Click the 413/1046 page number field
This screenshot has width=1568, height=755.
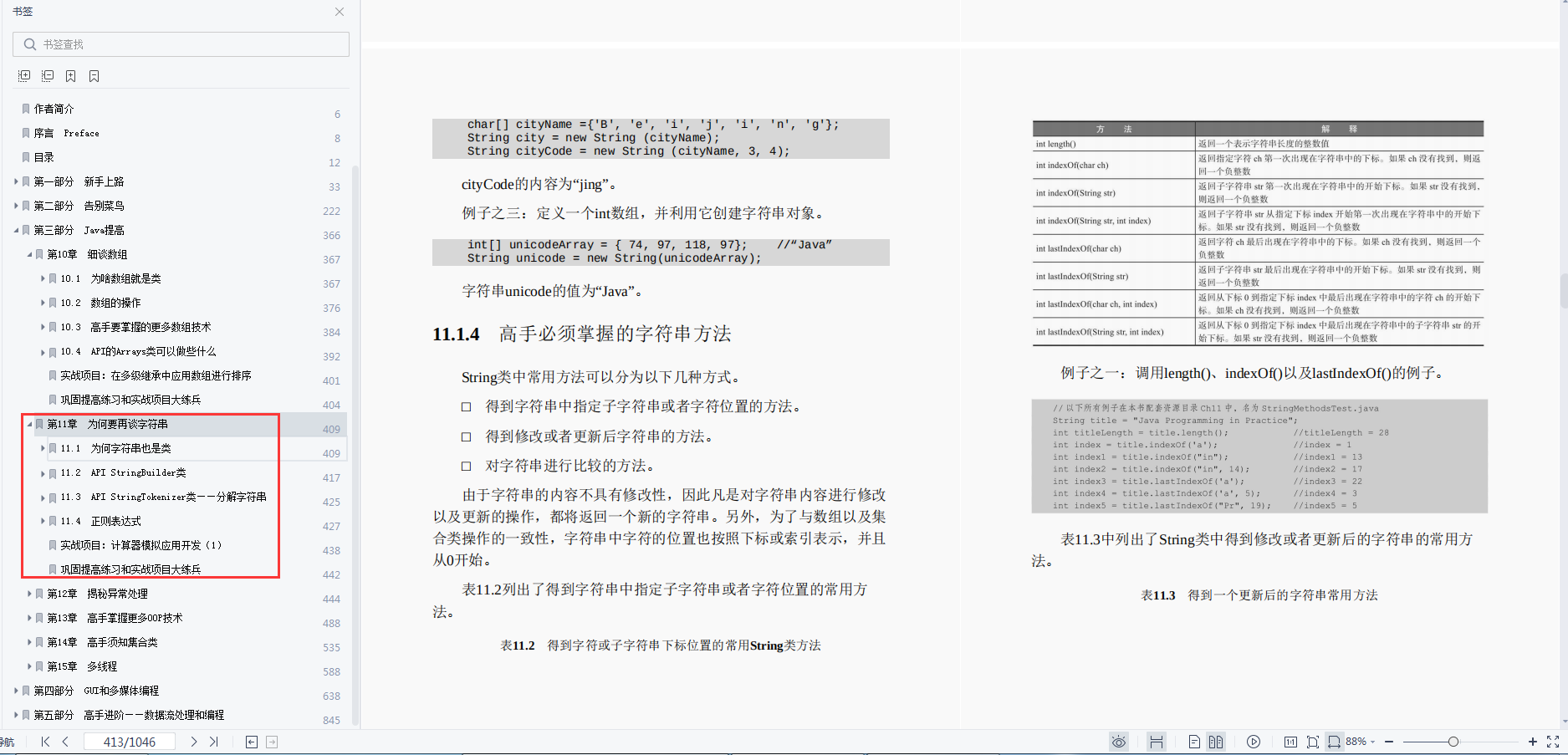[x=129, y=742]
